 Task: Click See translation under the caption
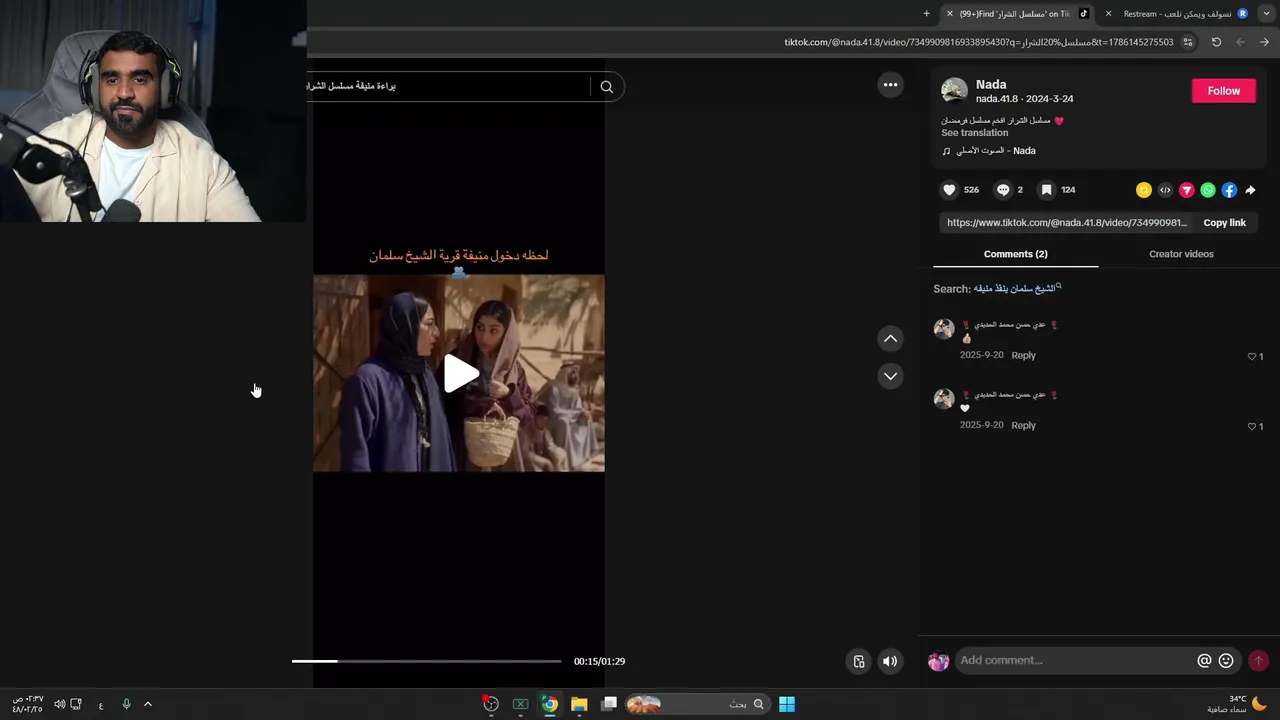975,133
